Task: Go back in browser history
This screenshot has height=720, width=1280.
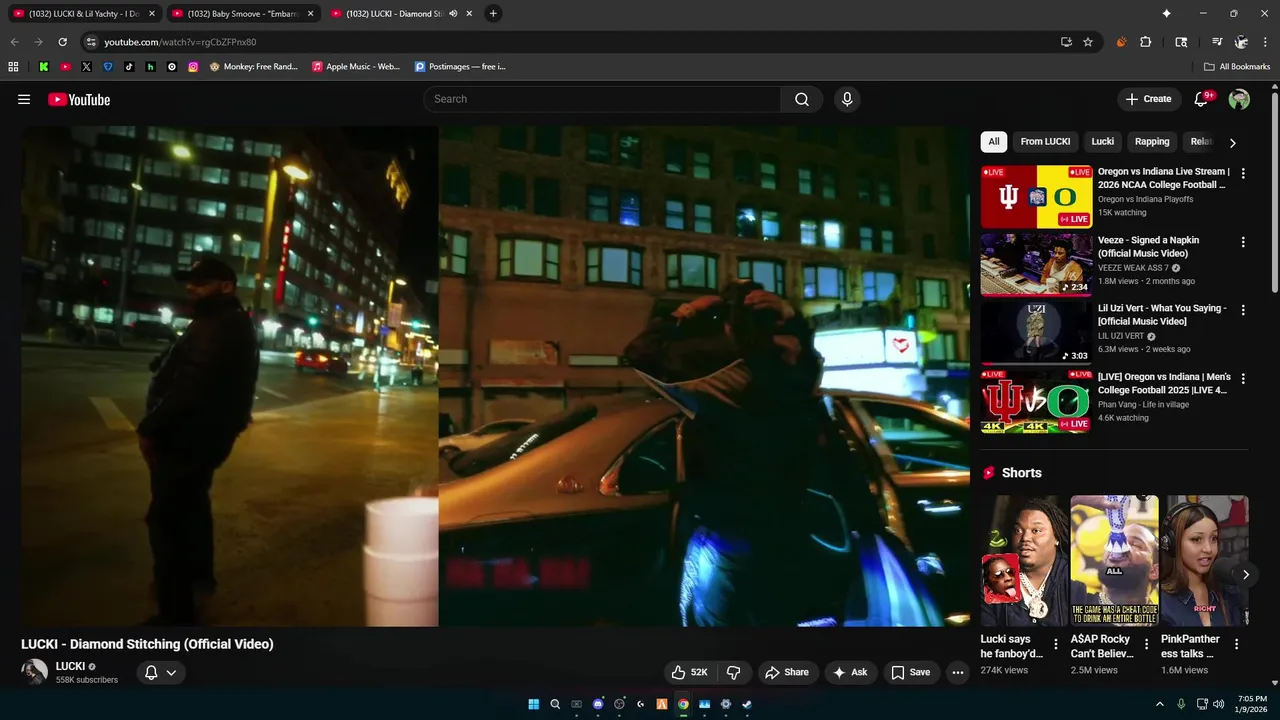Action: [x=14, y=42]
